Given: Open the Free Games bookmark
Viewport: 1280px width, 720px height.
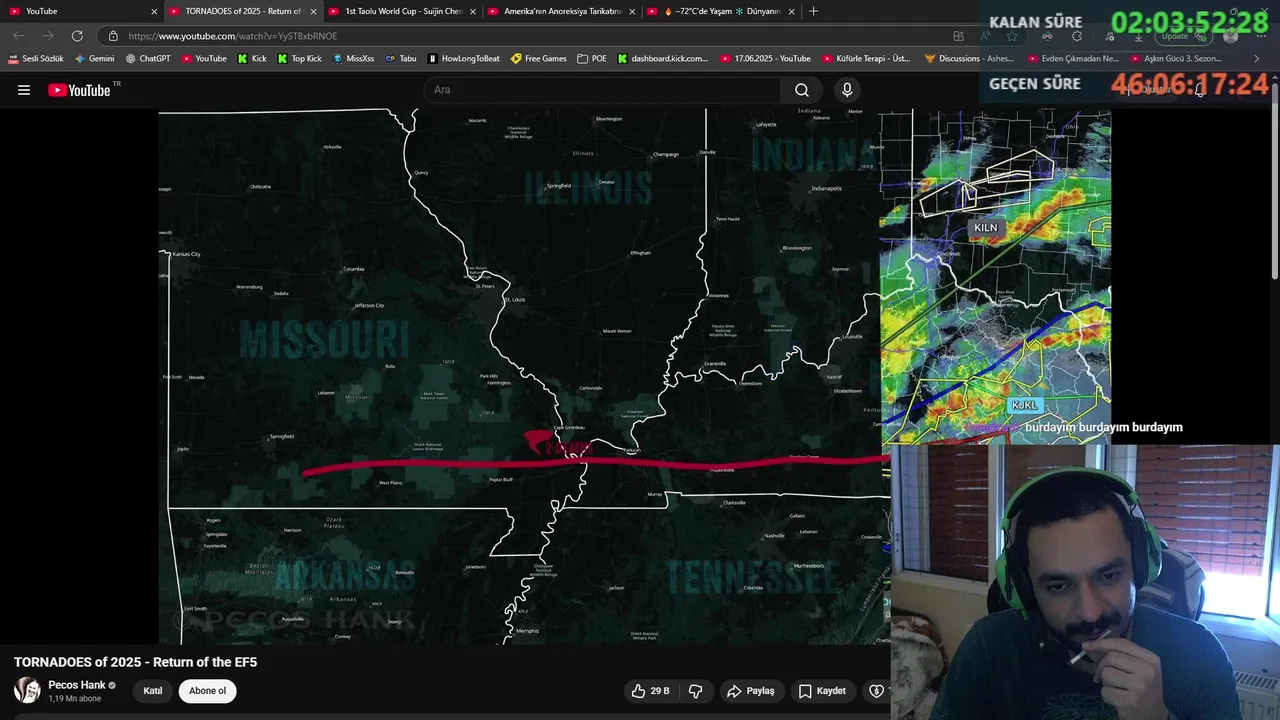Looking at the screenshot, I should pyautogui.click(x=539, y=59).
